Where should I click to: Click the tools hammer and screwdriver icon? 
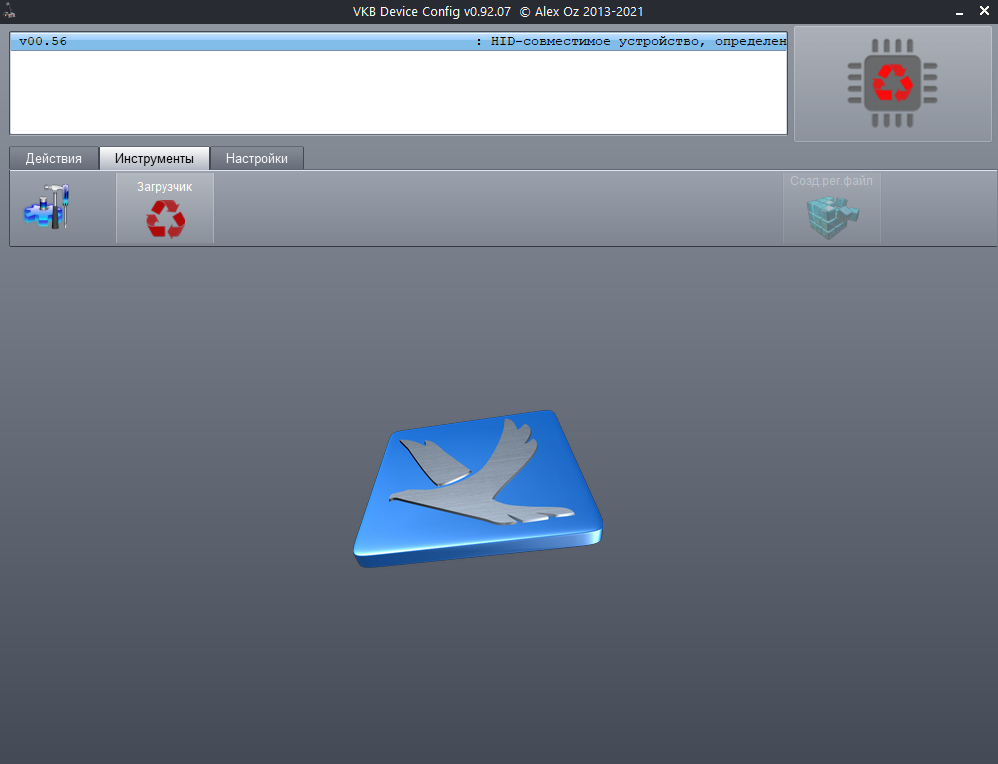click(x=46, y=207)
